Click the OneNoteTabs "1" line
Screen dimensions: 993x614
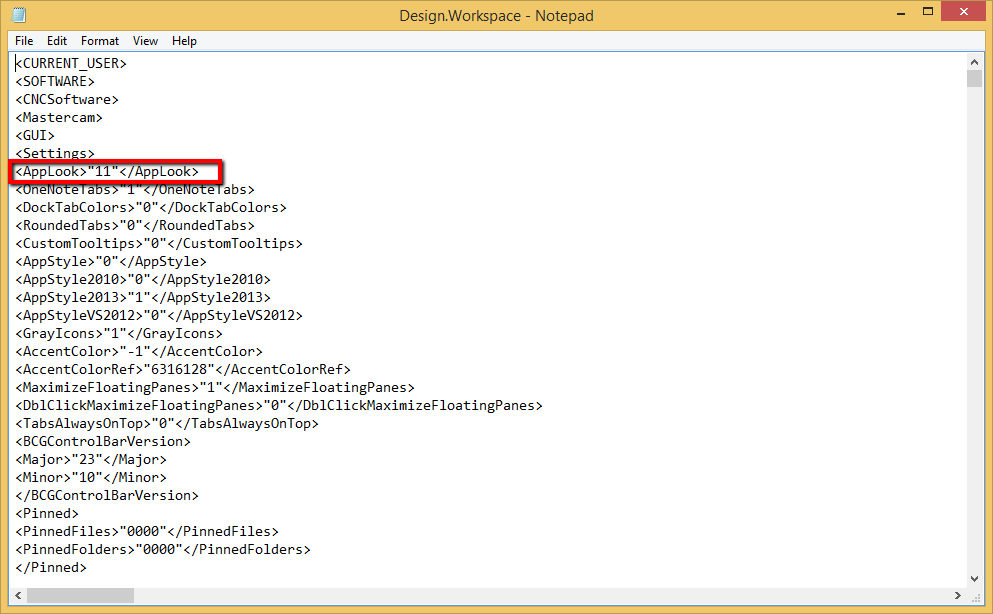coord(135,190)
